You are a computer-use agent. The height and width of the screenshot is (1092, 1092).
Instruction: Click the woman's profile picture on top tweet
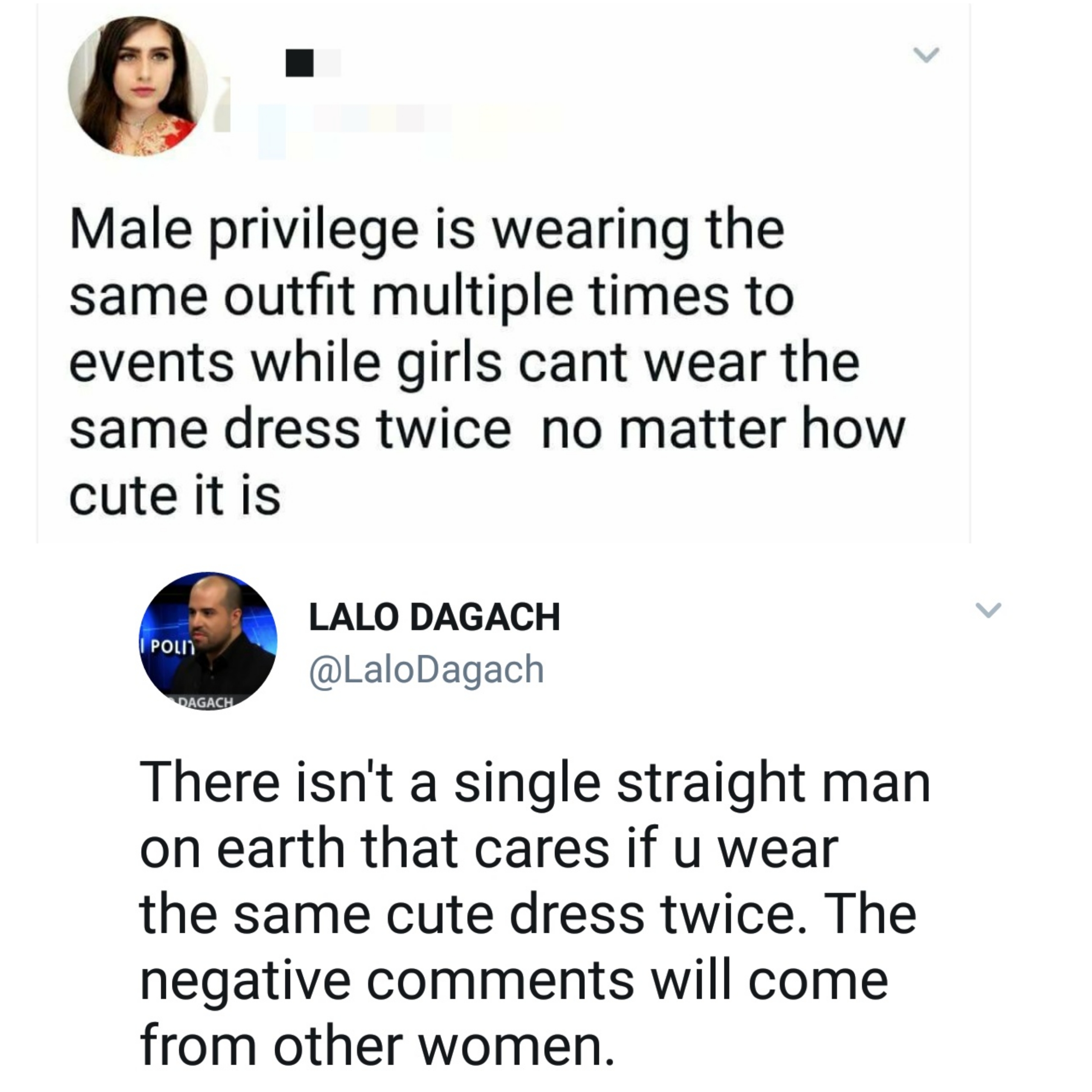pos(138,86)
